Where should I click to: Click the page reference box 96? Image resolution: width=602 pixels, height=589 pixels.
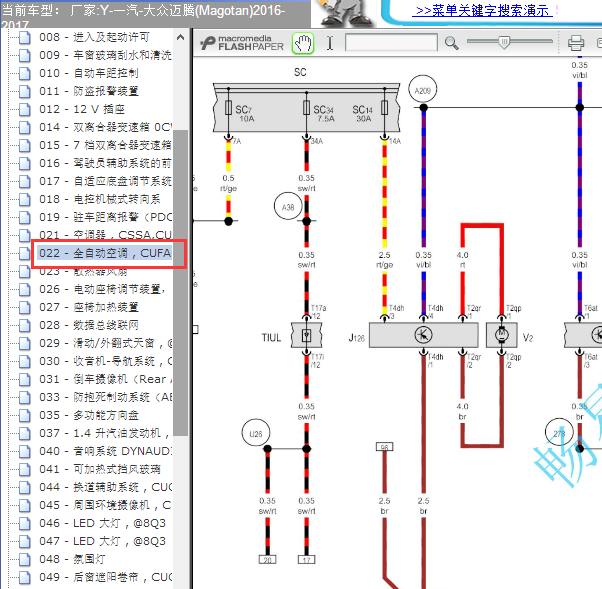pos(384,447)
